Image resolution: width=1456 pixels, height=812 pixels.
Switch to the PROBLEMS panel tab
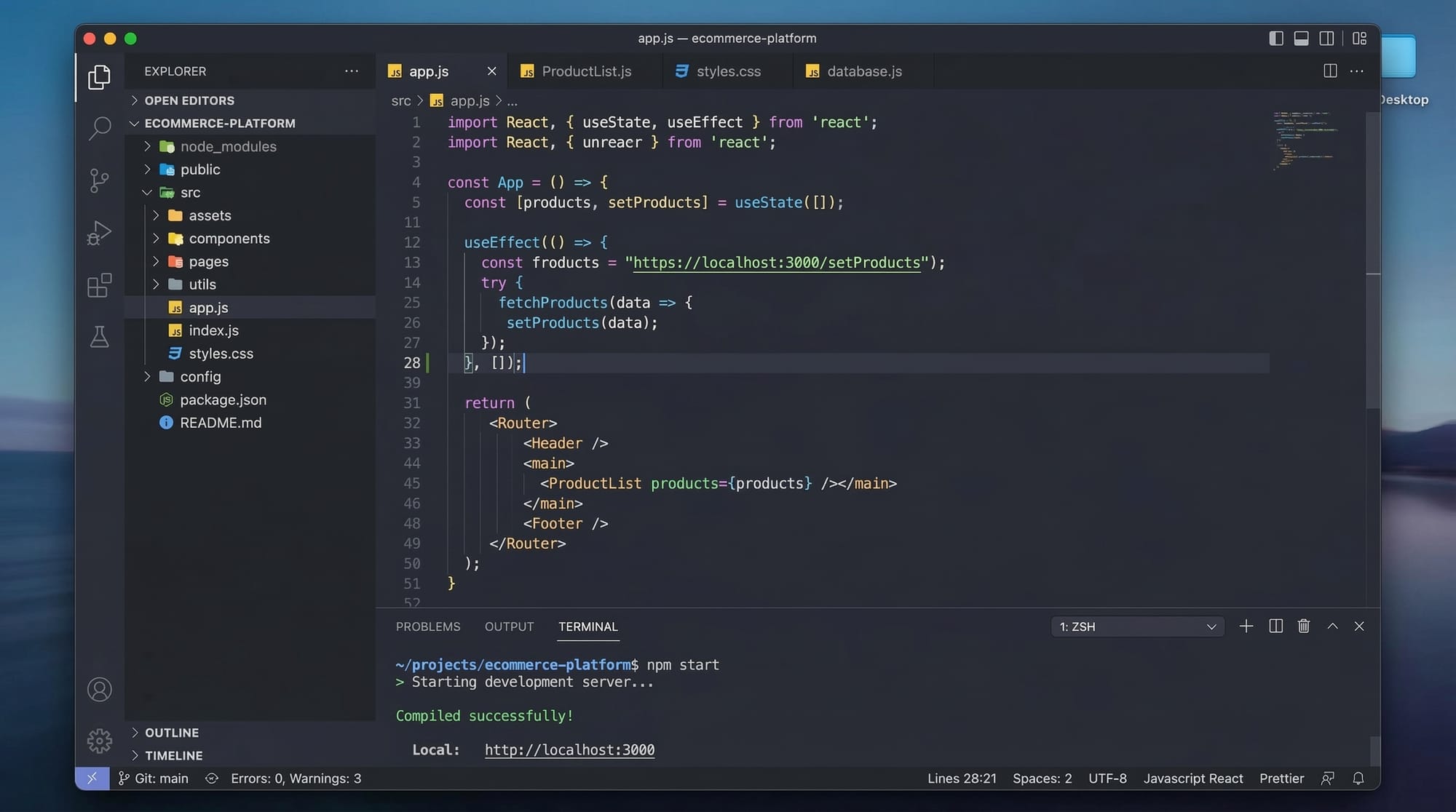428,626
